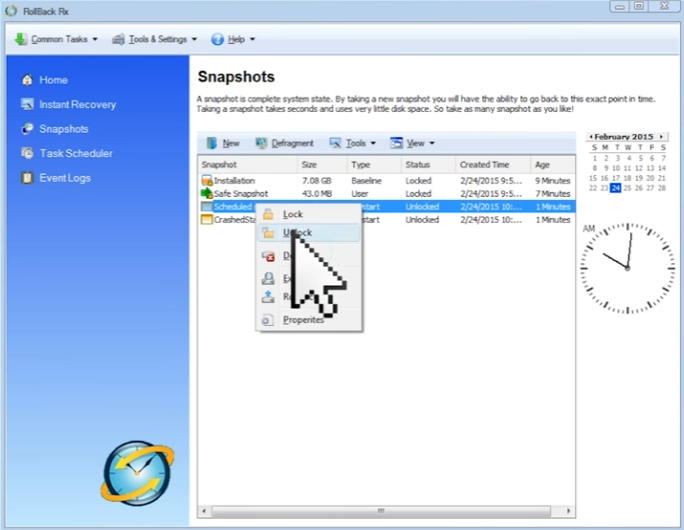684x530 pixels.
Task: Expand the Help menu dropdown
Action: click(233, 40)
